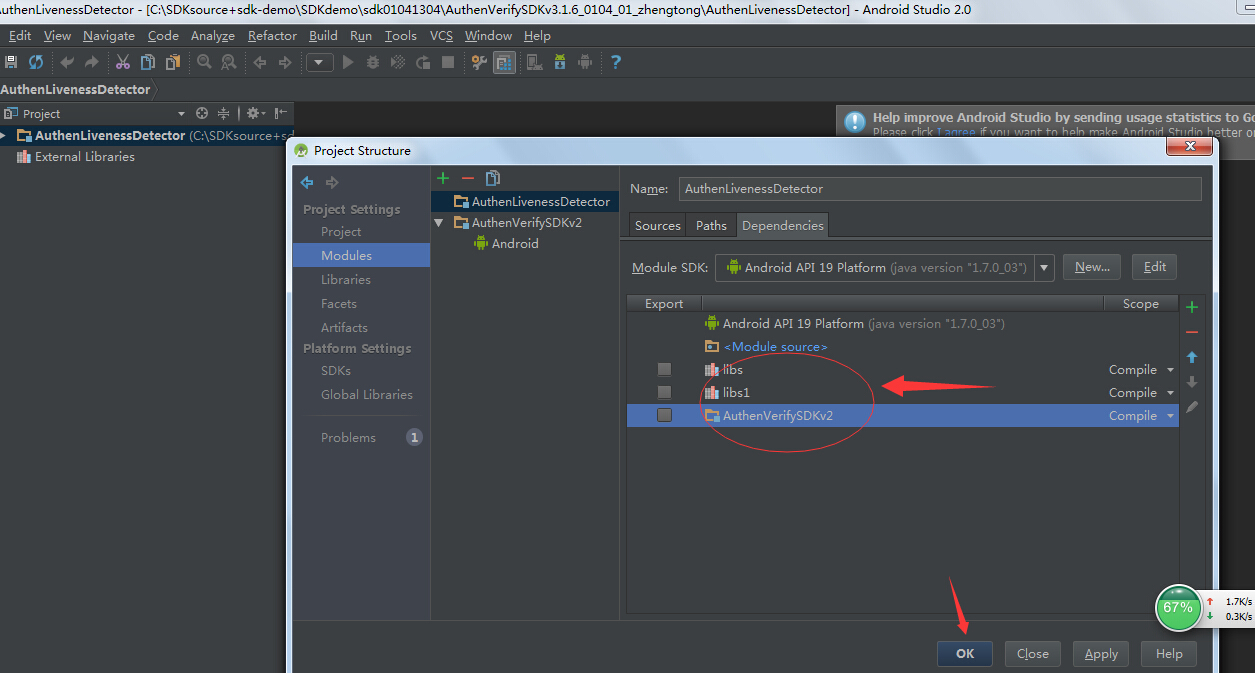Switch to the Sources tab
This screenshot has width=1255, height=673.
pos(658,225)
